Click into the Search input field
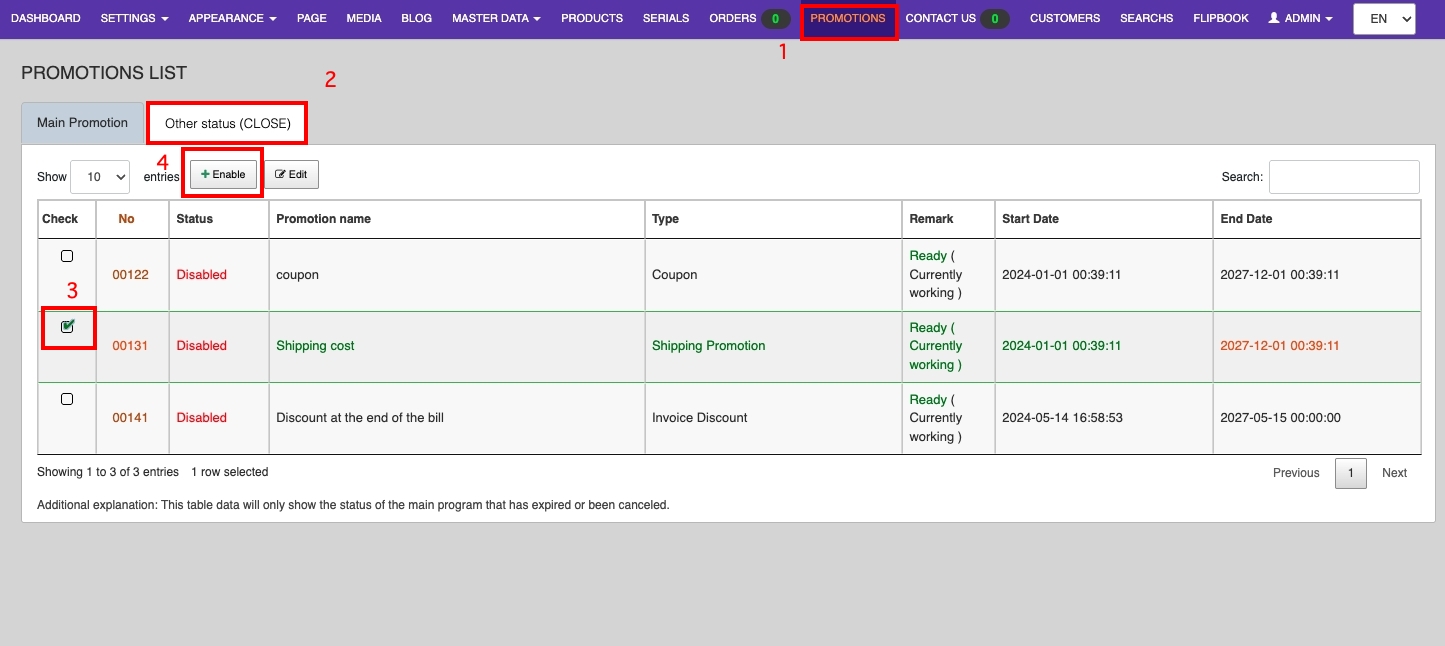 coord(1343,177)
